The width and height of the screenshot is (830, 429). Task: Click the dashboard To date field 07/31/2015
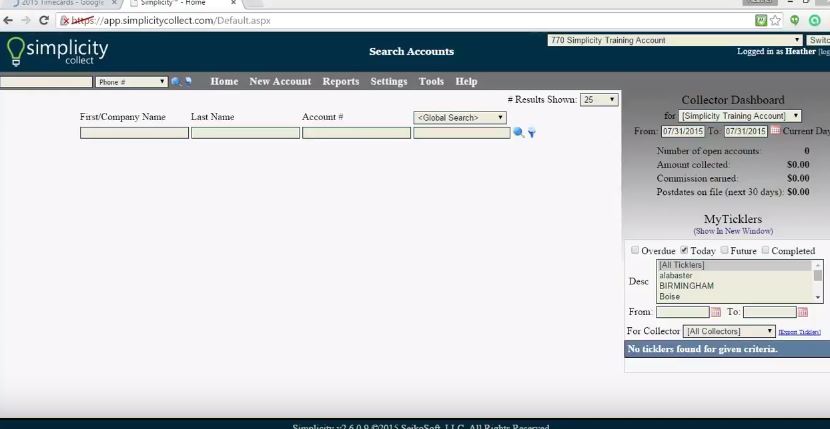tap(746, 131)
